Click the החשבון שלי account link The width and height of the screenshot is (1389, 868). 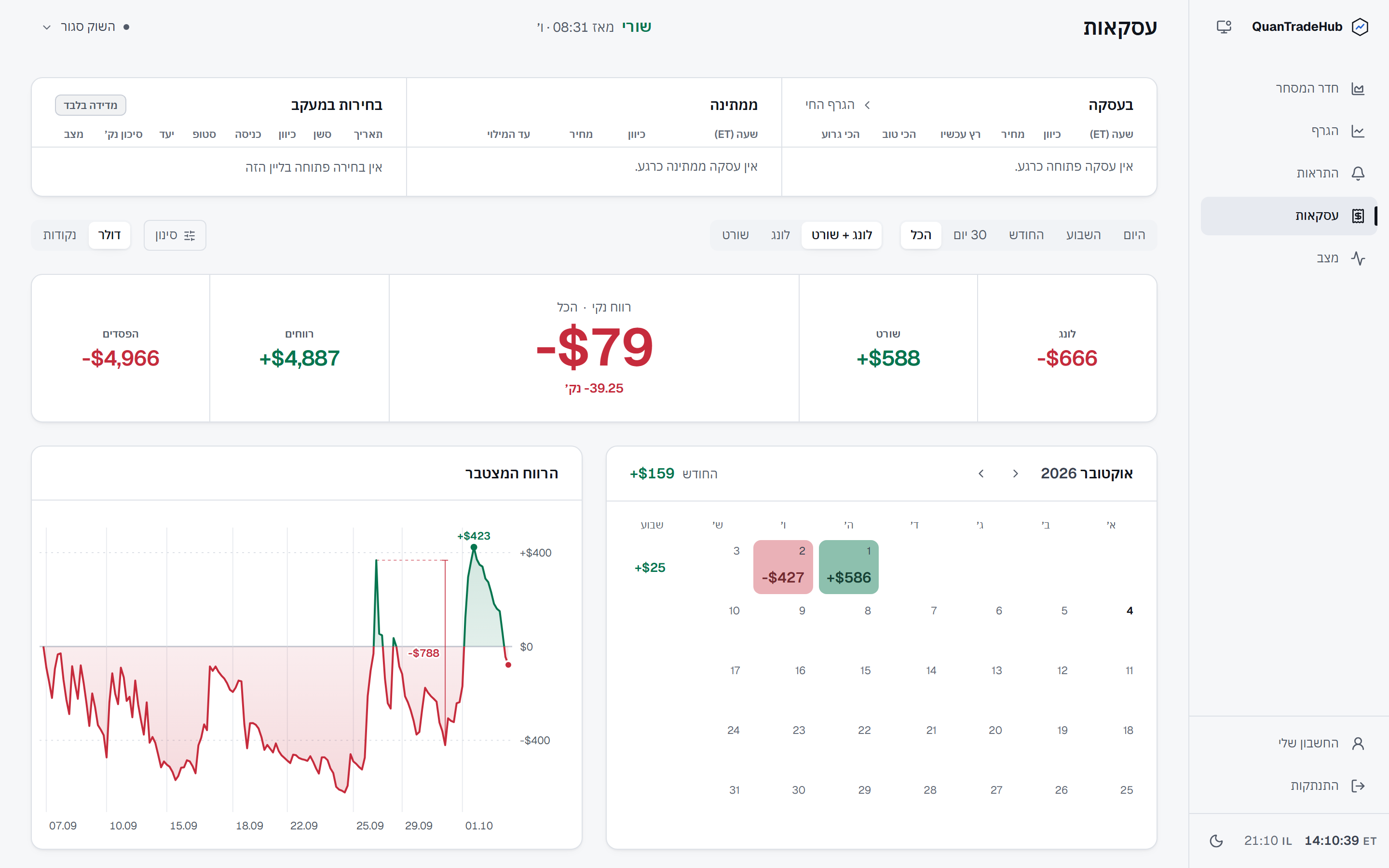click(1289, 744)
